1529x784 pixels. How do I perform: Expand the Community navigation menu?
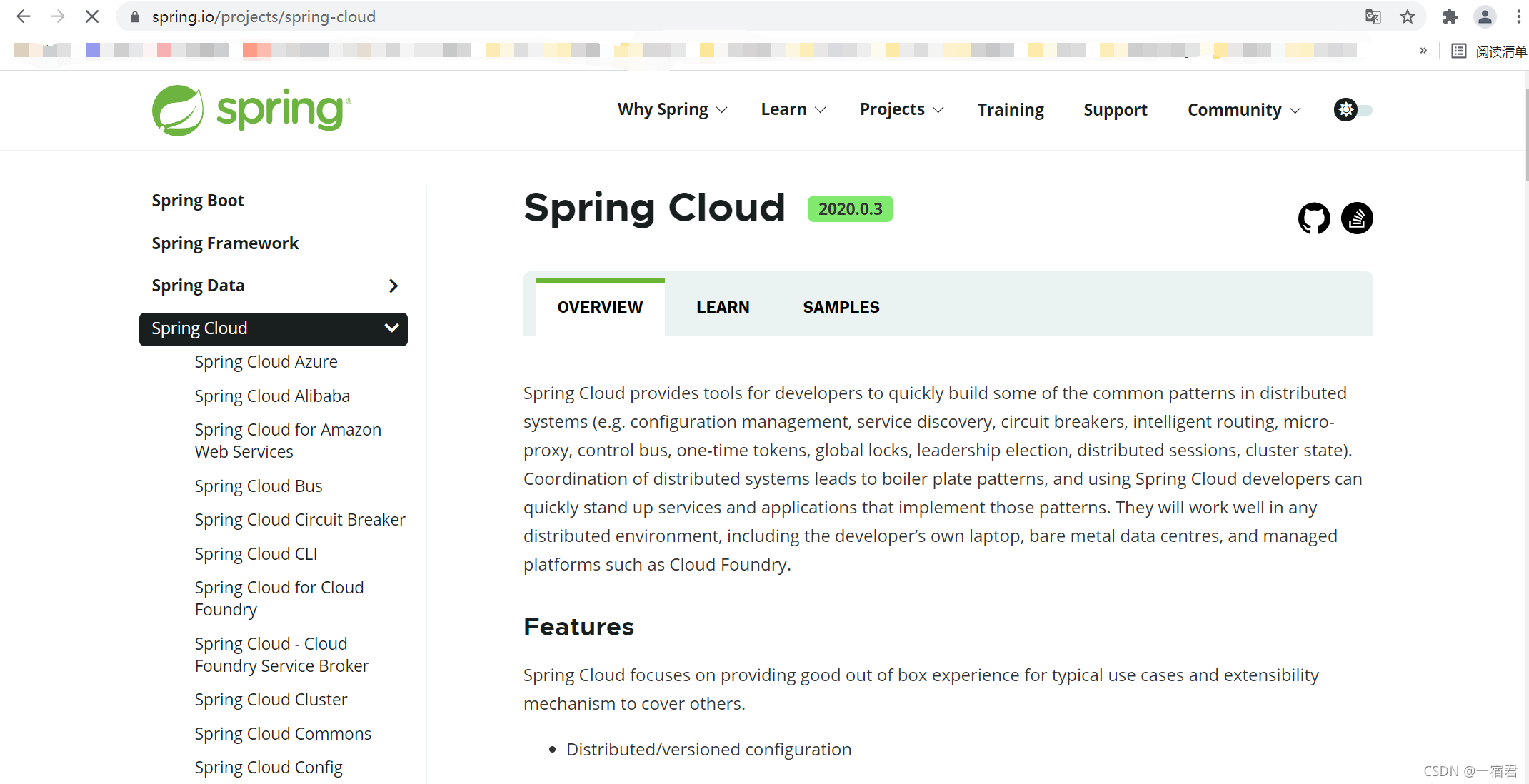click(x=1244, y=110)
